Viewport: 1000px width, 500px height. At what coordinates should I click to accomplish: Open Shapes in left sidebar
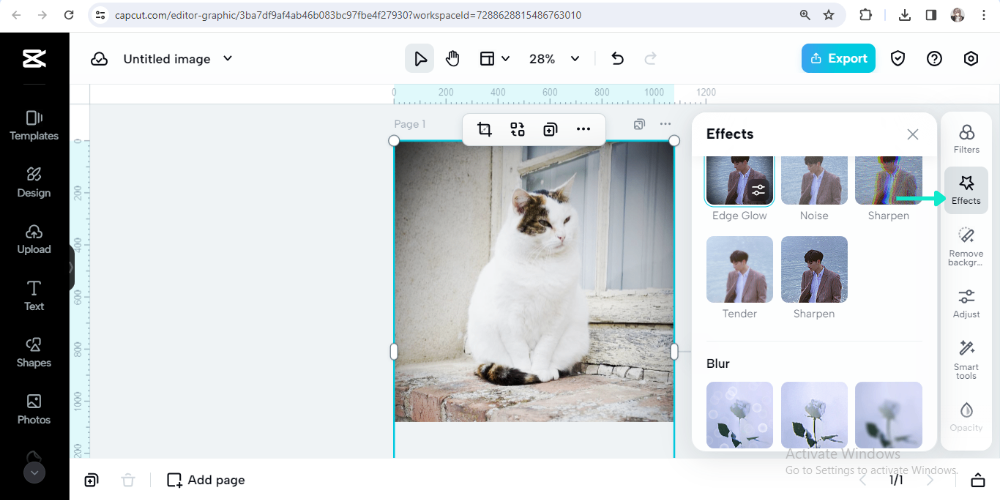pyautogui.click(x=34, y=349)
